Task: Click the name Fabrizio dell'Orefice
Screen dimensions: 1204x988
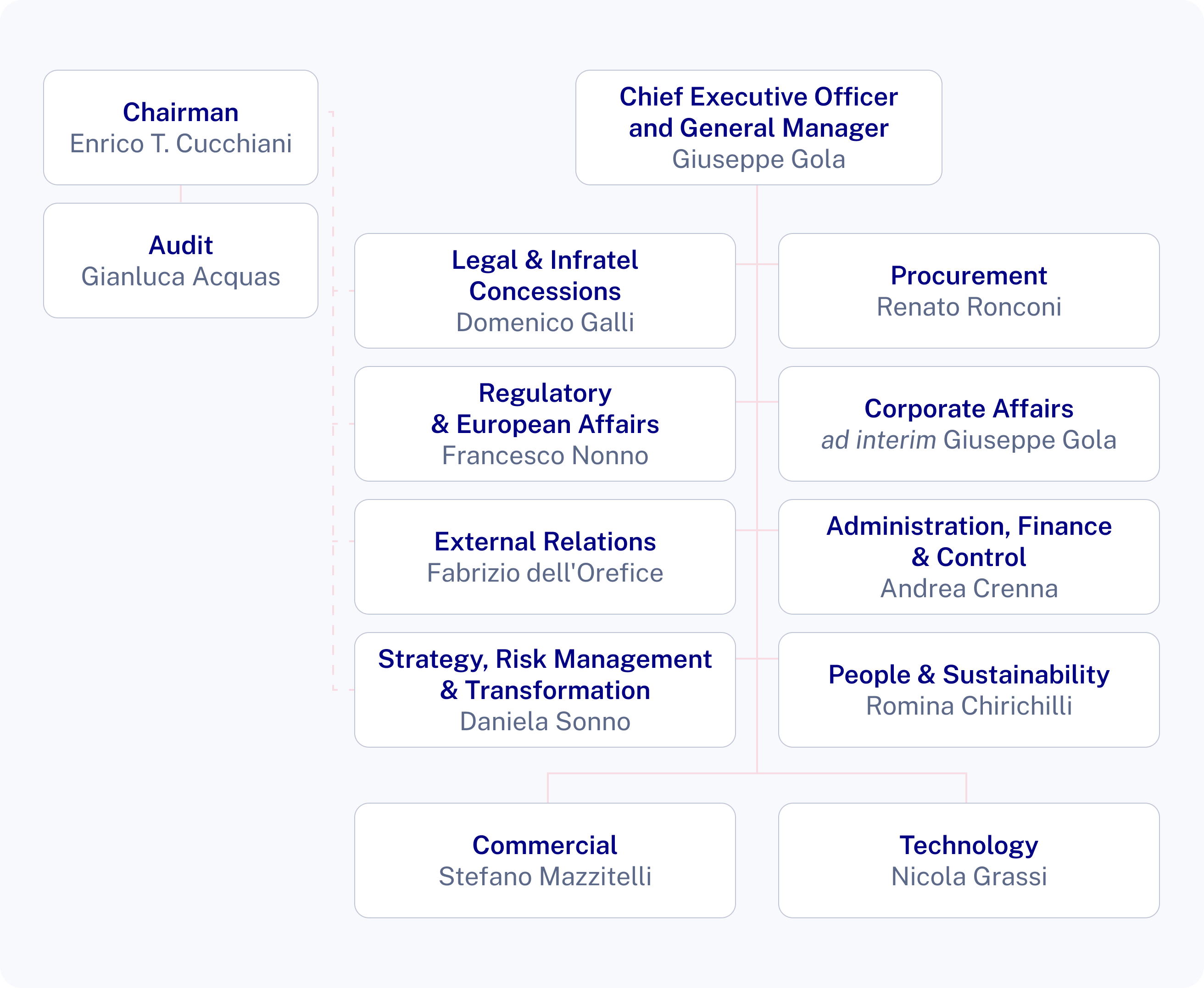Action: (545, 573)
